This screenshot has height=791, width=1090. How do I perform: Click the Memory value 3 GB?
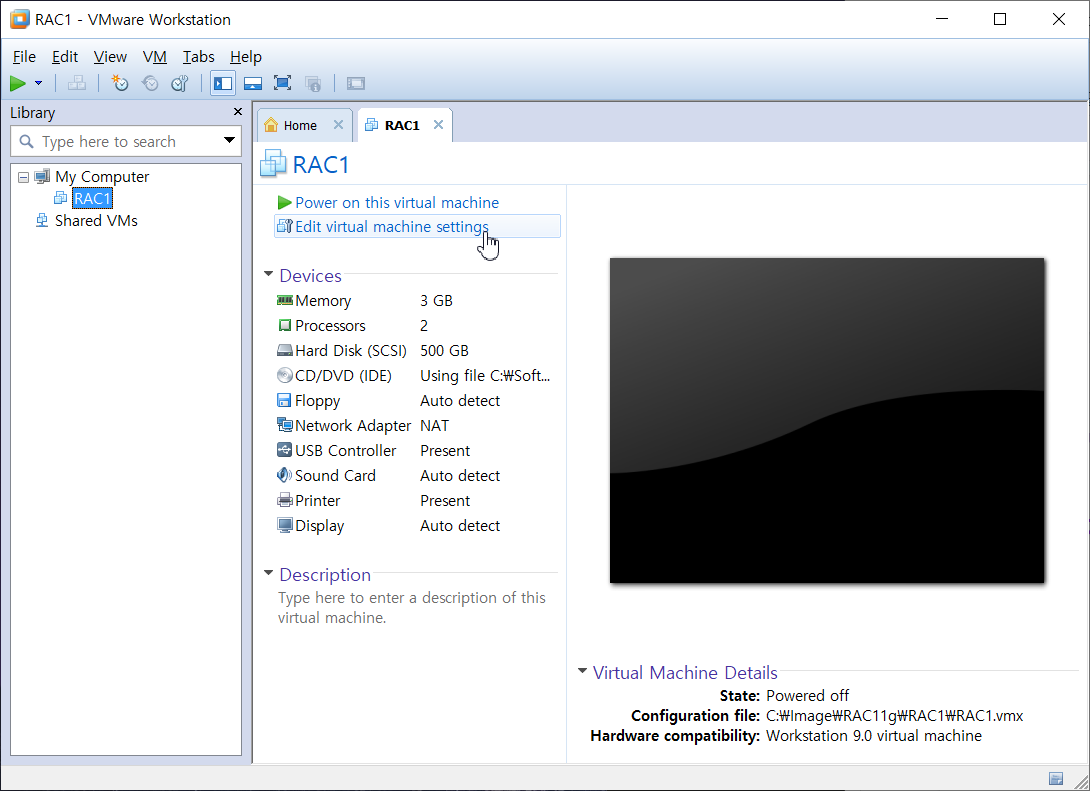(436, 301)
